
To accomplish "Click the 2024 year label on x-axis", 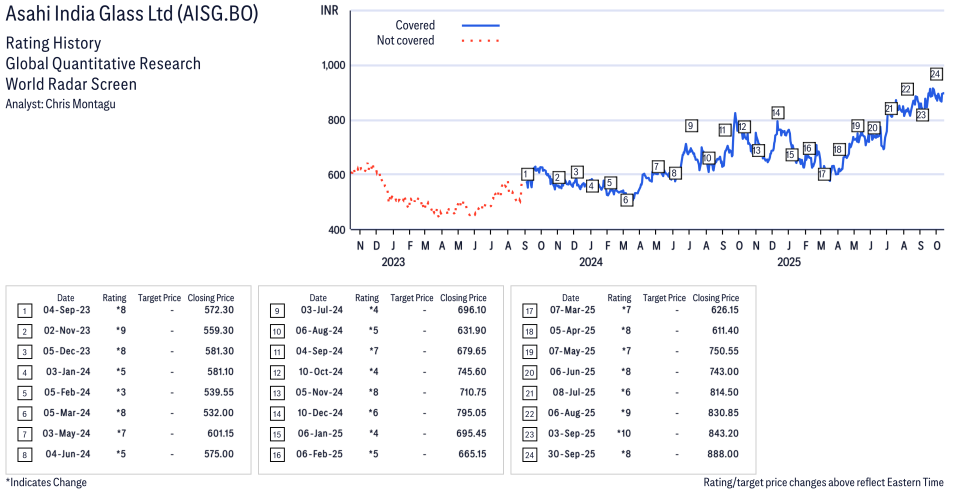I will coord(590,262).
